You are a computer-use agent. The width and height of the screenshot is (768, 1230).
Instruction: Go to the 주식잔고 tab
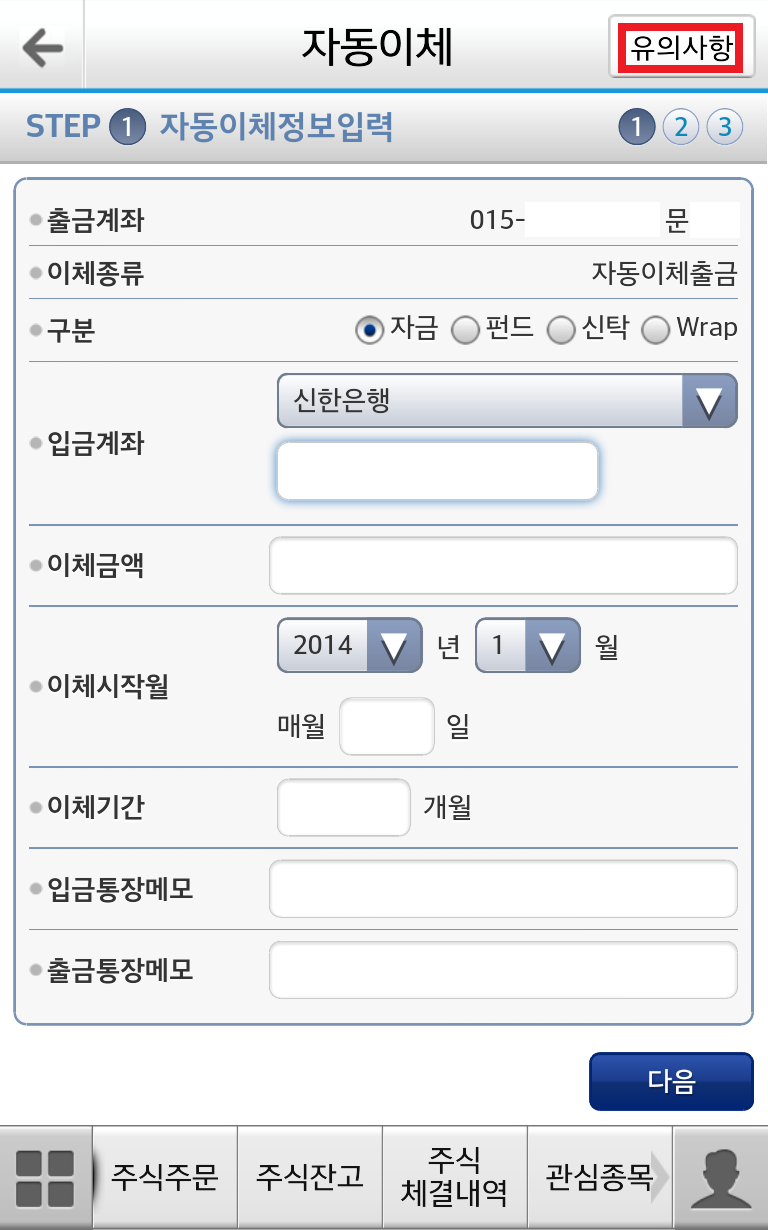310,1178
